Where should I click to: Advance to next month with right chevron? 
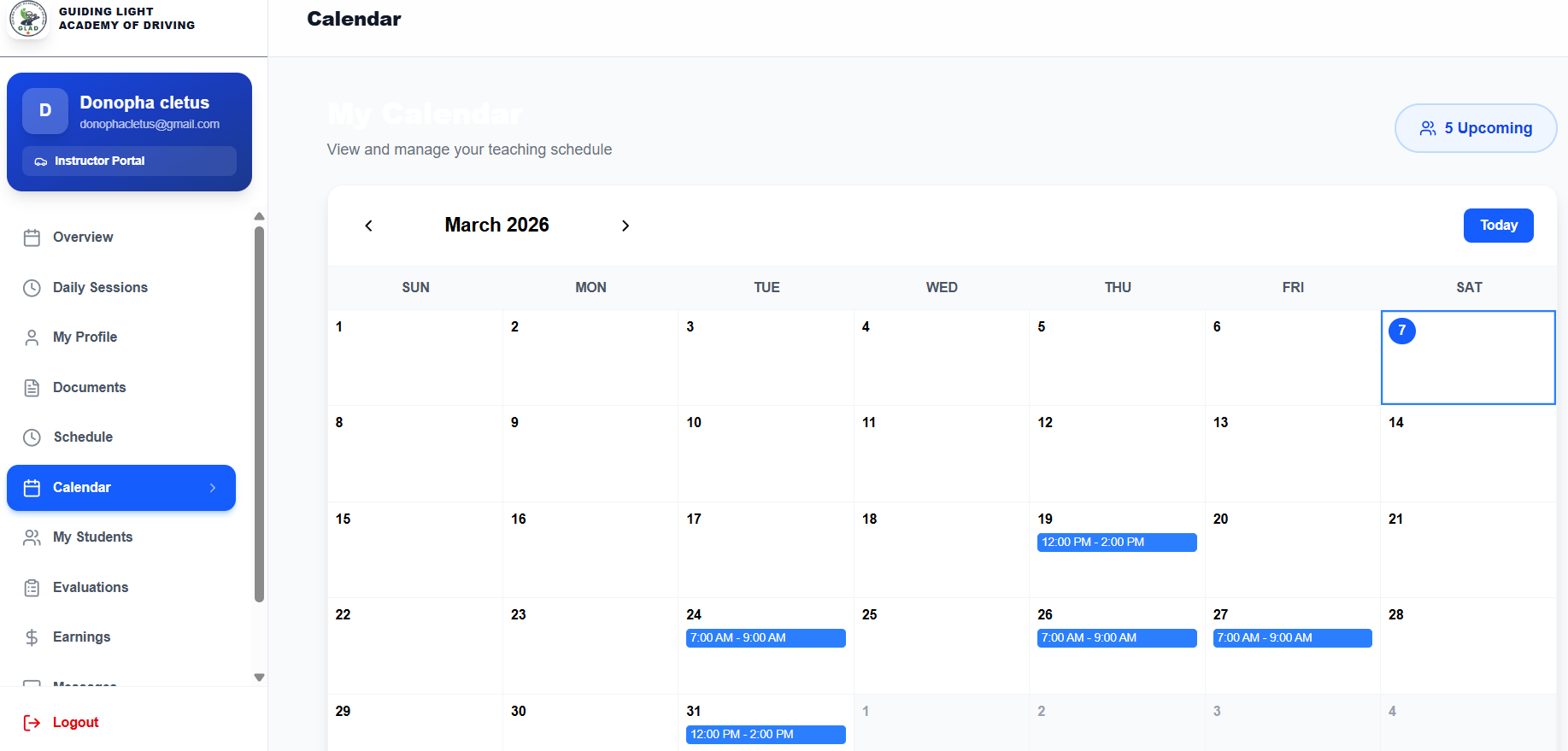[625, 226]
